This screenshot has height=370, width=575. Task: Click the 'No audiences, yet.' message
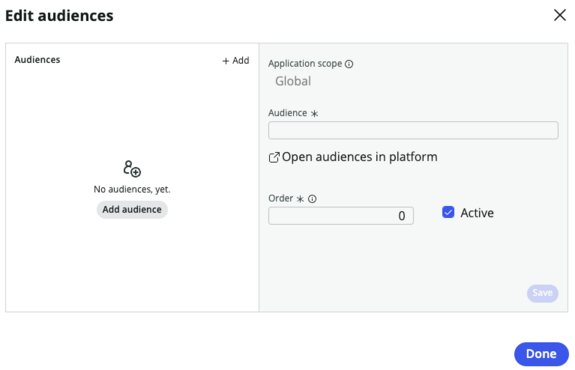[x=132, y=189]
